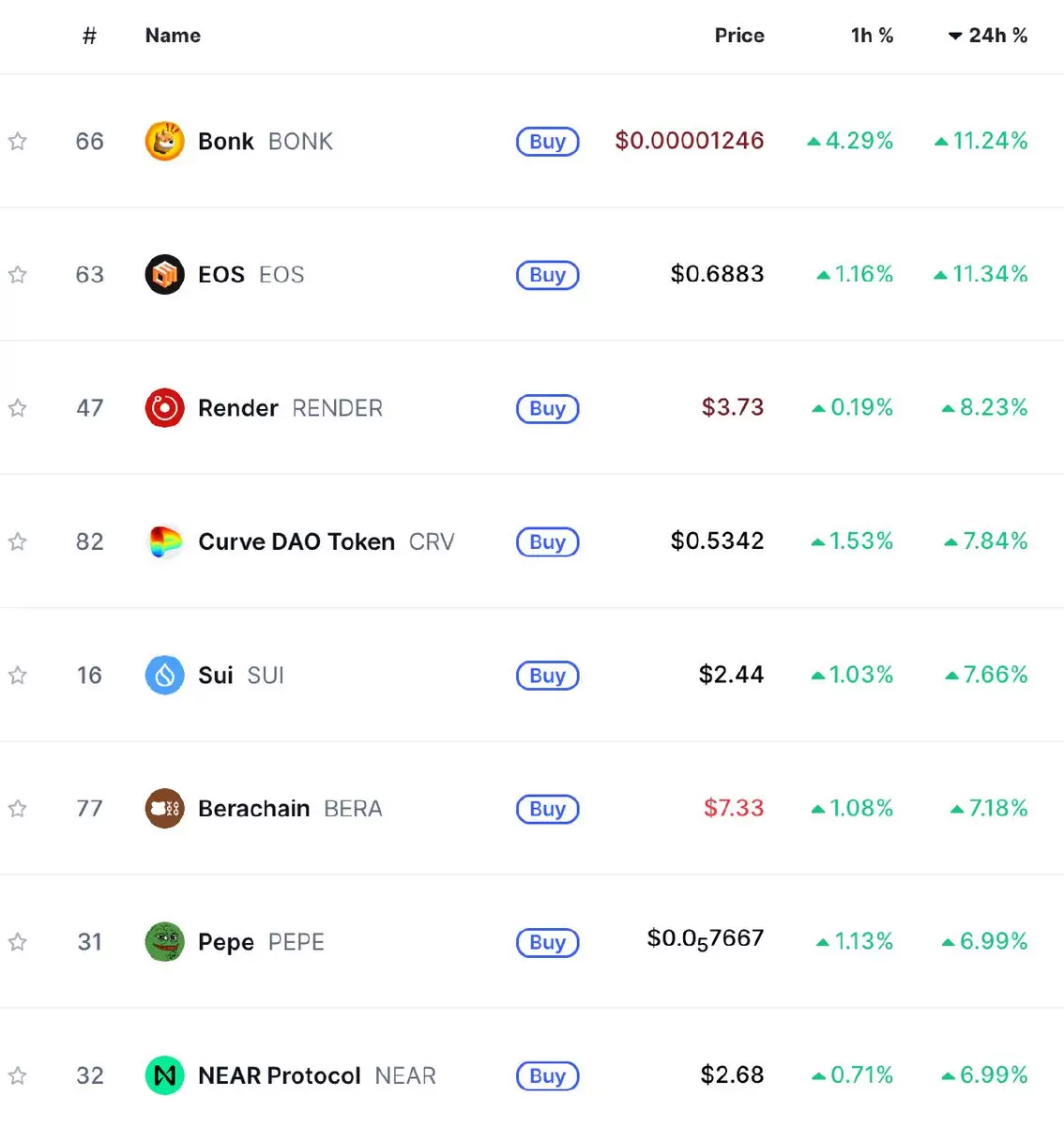Sort by the Name column header
This screenshot has height=1126, width=1064.
(x=173, y=36)
